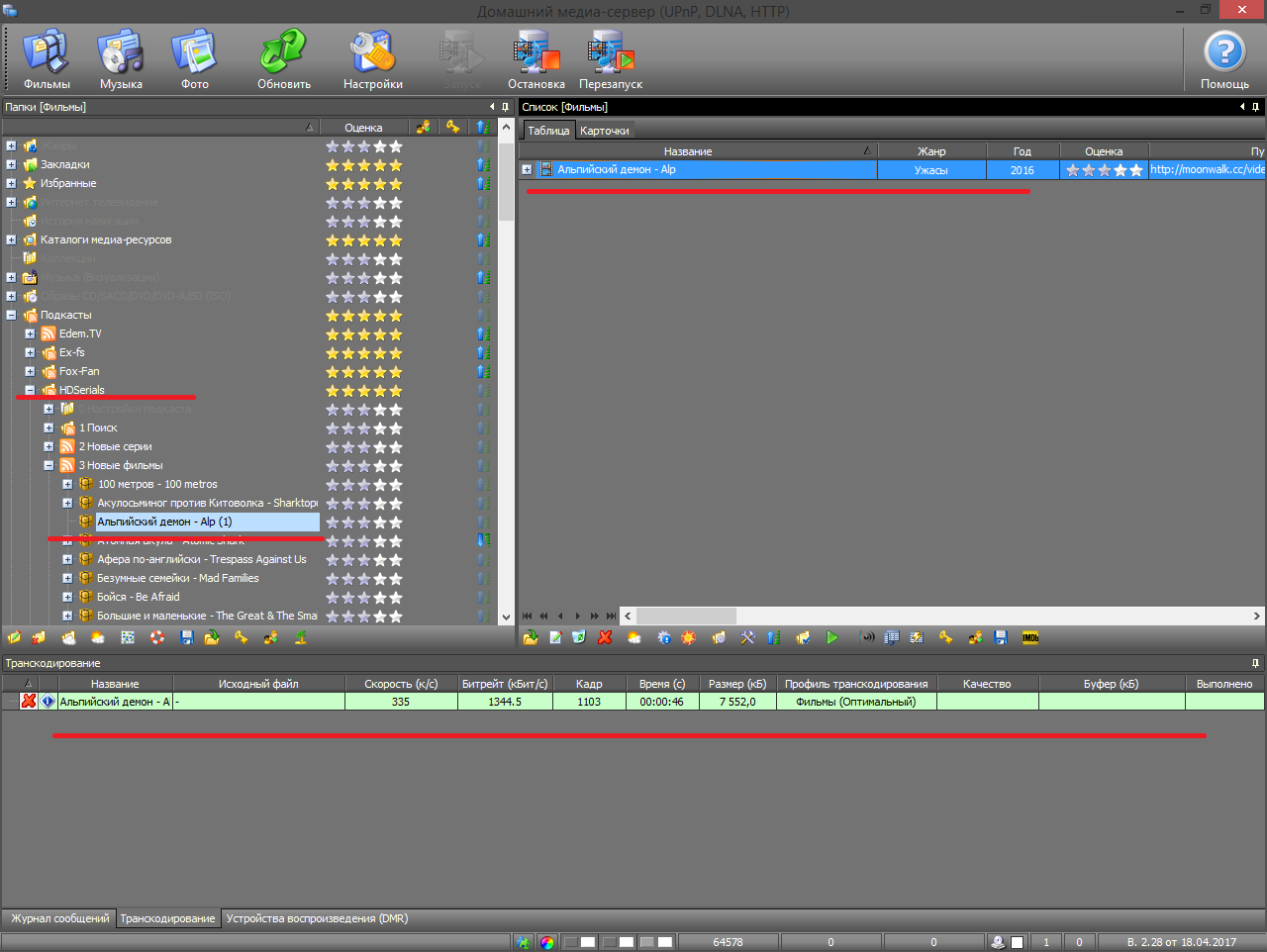Image resolution: width=1267 pixels, height=952 pixels.
Task: Switch to the Карточки tab
Action: point(604,131)
